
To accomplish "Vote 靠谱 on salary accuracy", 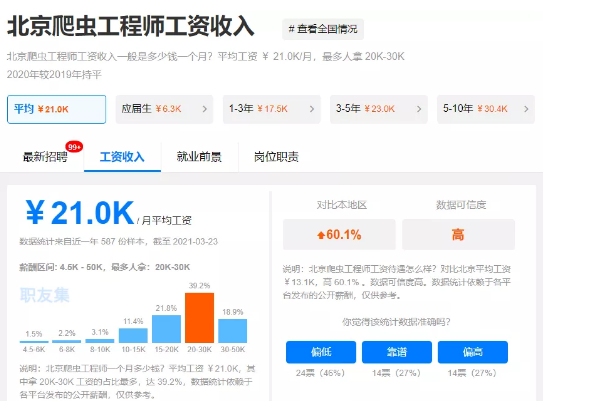I will pos(396,352).
